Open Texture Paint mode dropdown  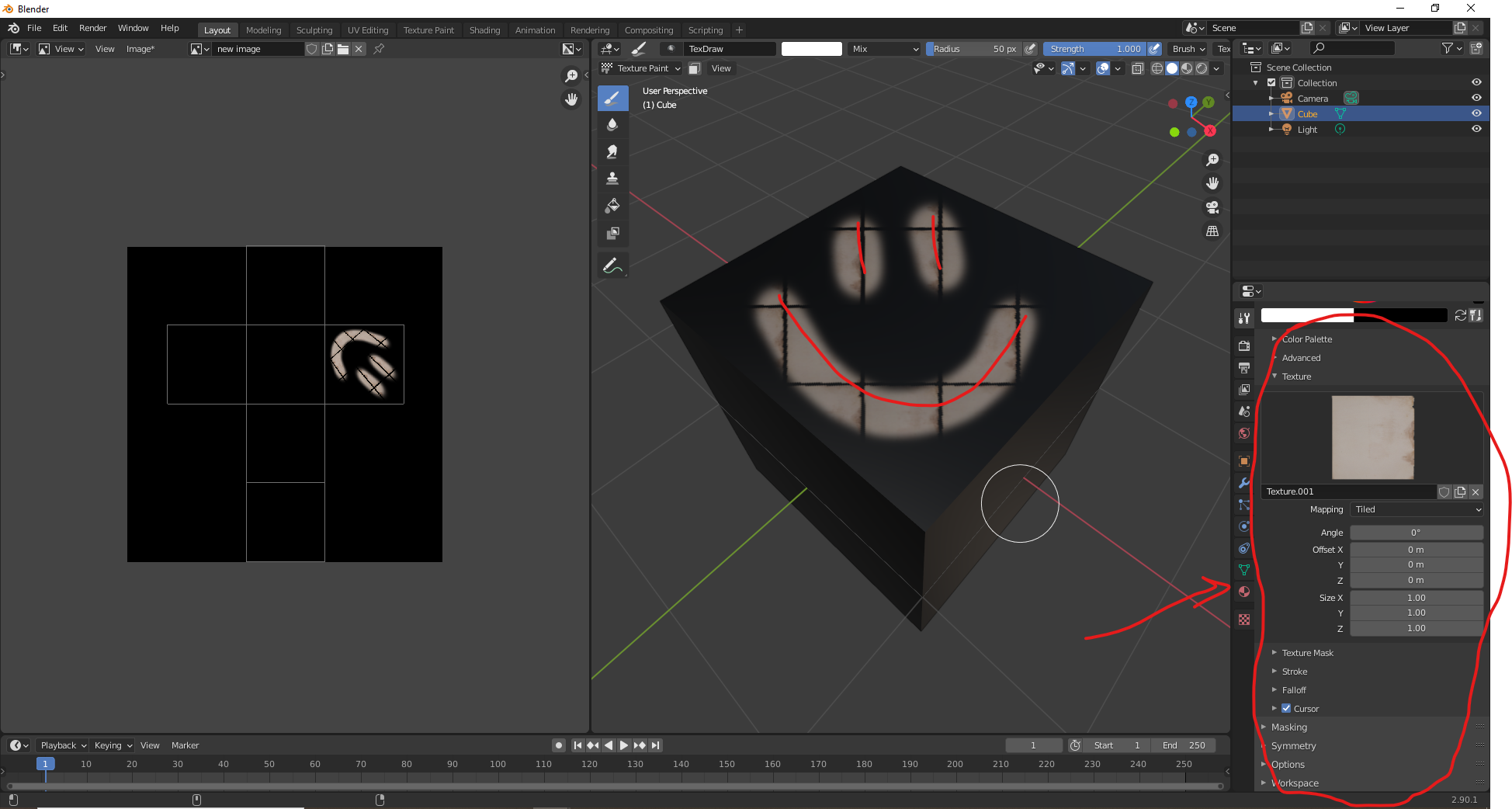642,68
